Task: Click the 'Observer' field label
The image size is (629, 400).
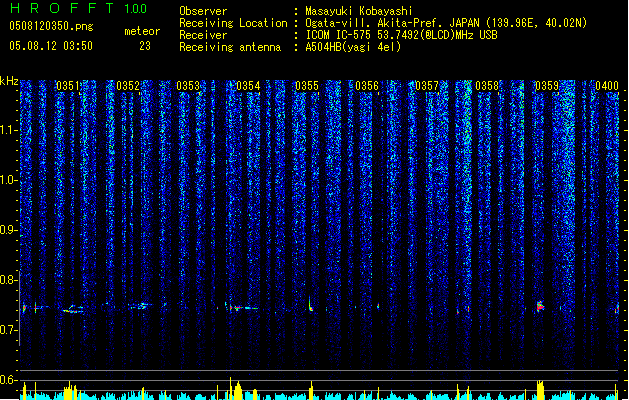Action: pyautogui.click(x=203, y=11)
